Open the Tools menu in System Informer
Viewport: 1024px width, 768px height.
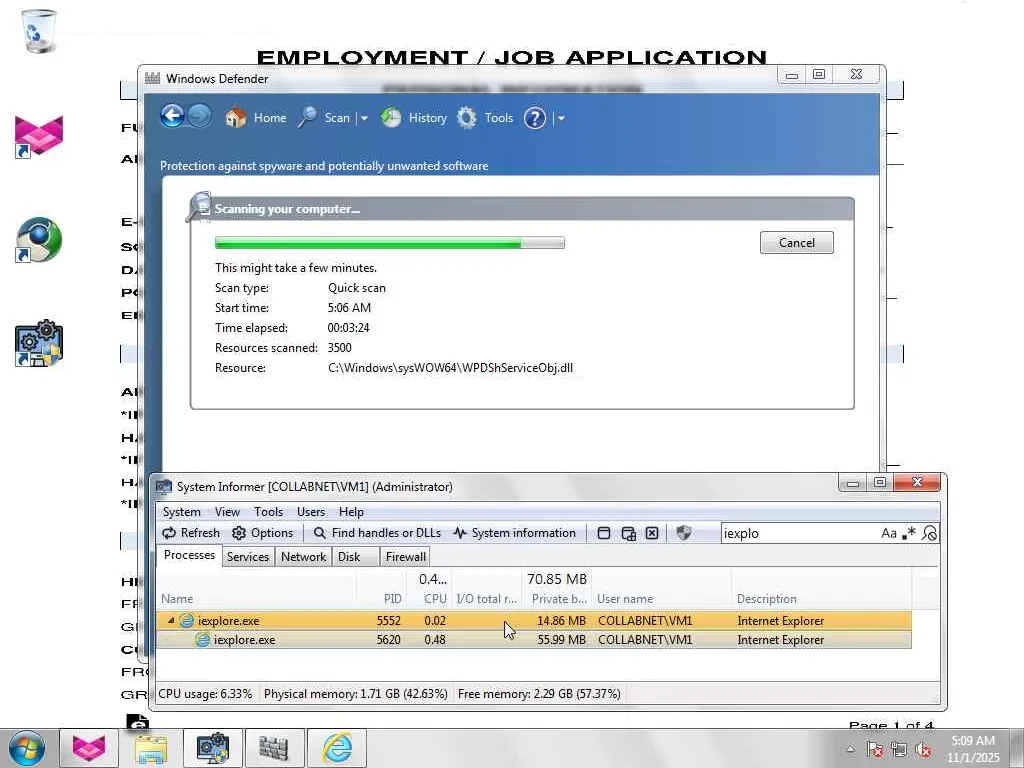[x=268, y=512]
